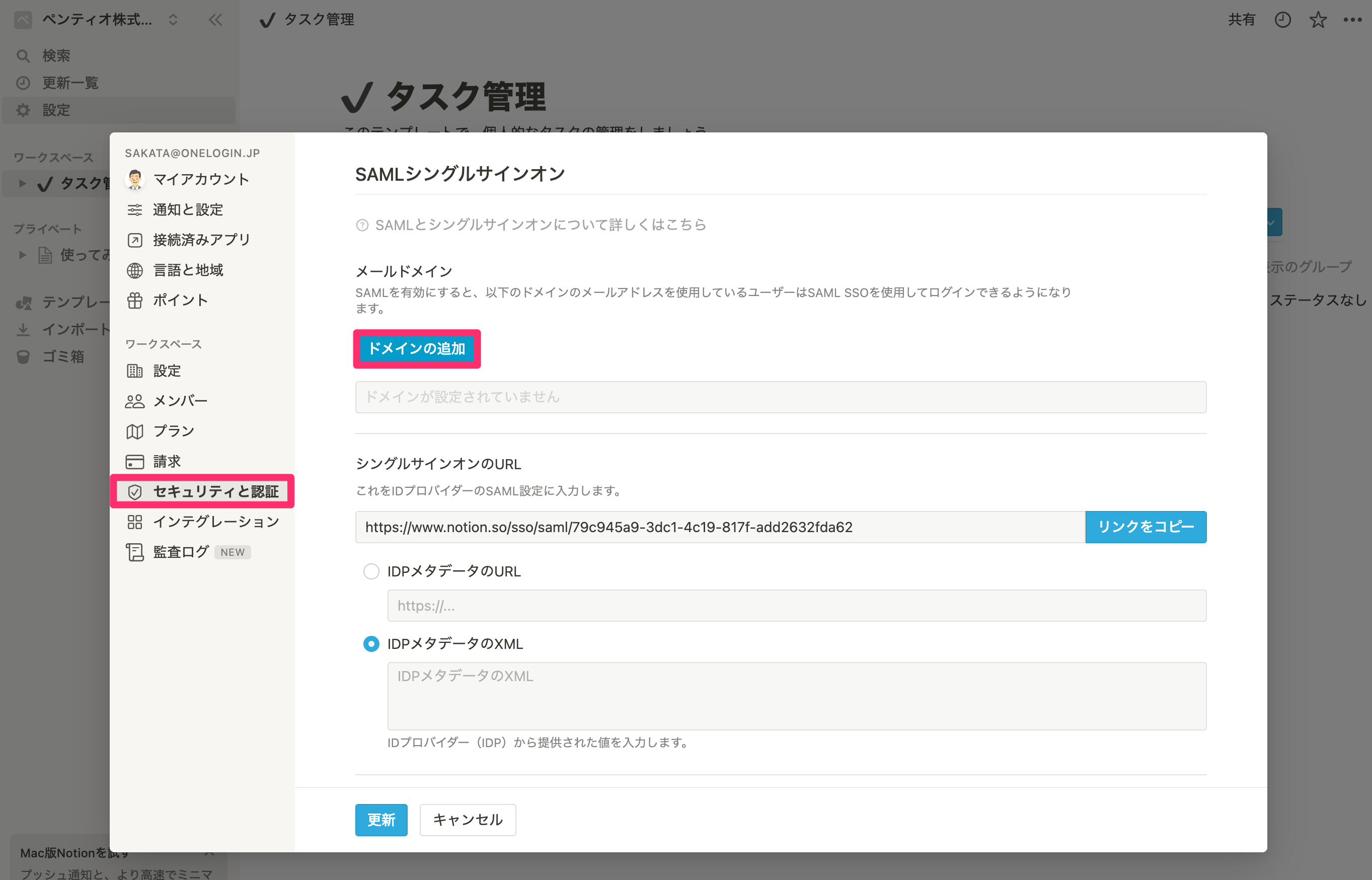
Task: Click the 通知と設定 sliders icon
Action: pos(135,210)
